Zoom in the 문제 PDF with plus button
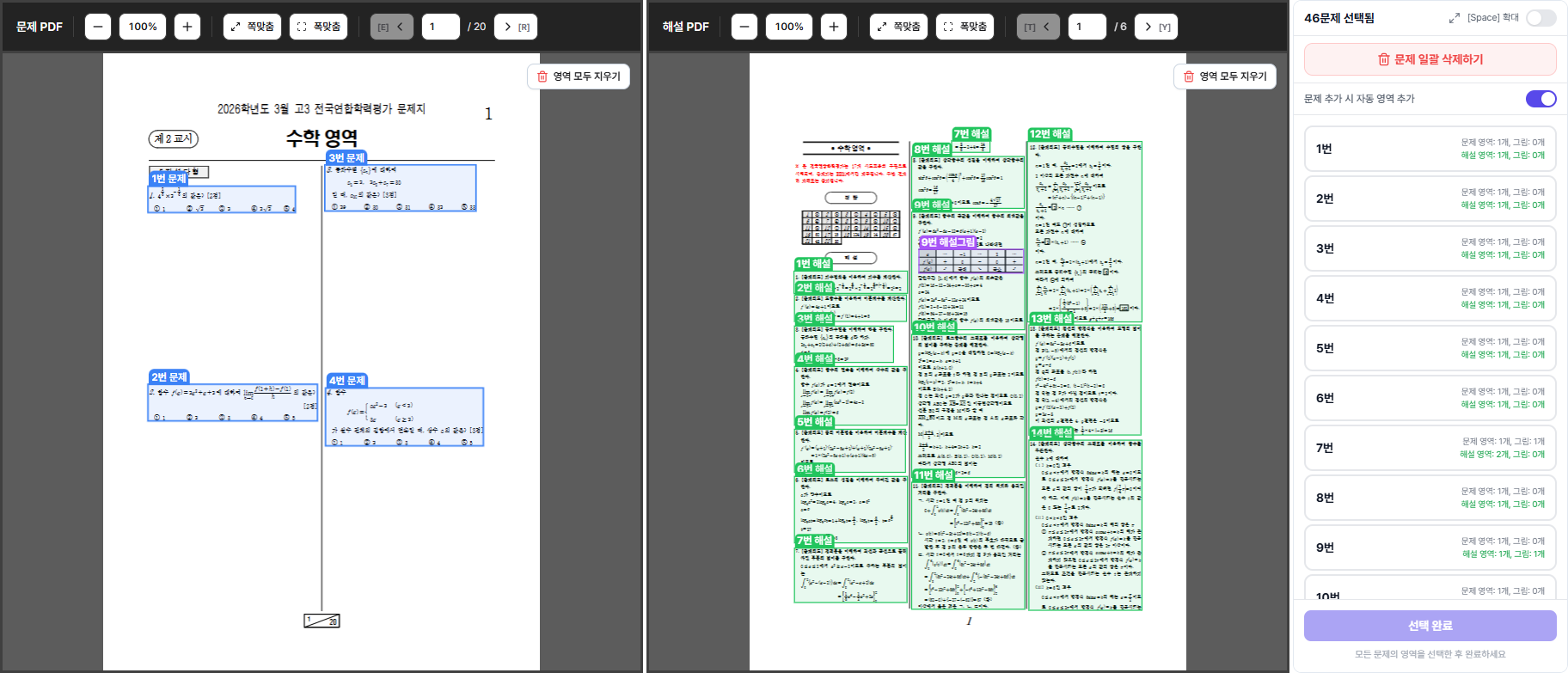Viewport: 1568px width, 673px height. pos(187,27)
